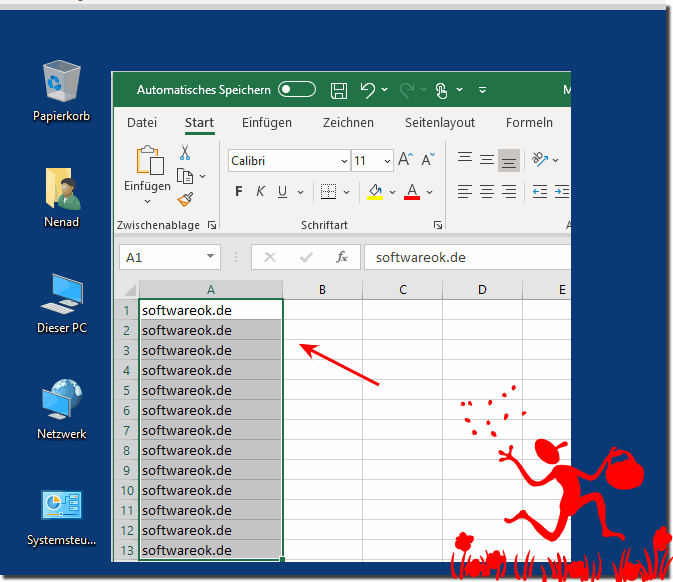Click the middle vertical align icon

[487, 160]
